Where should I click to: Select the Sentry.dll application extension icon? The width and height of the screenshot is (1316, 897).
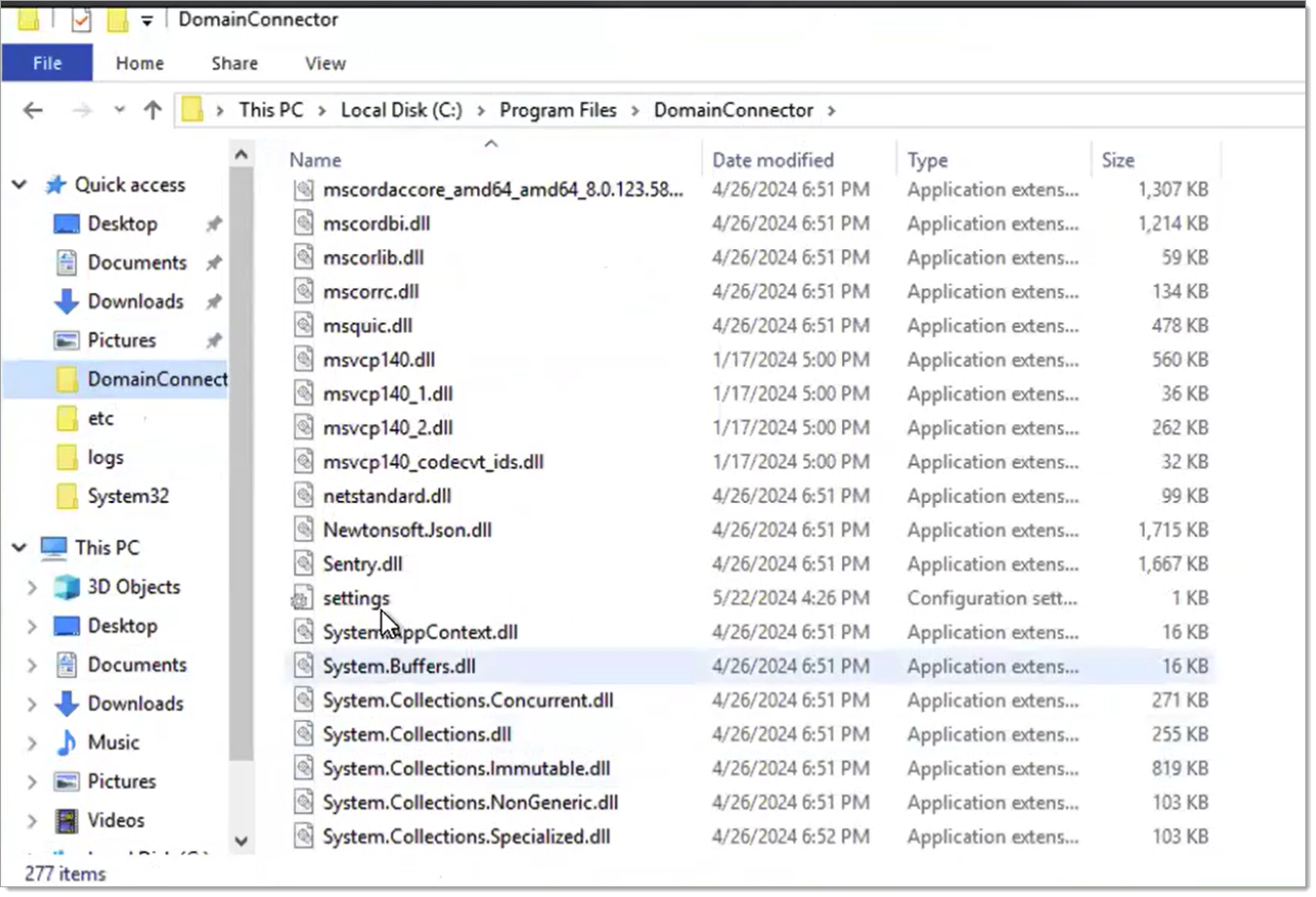(303, 563)
